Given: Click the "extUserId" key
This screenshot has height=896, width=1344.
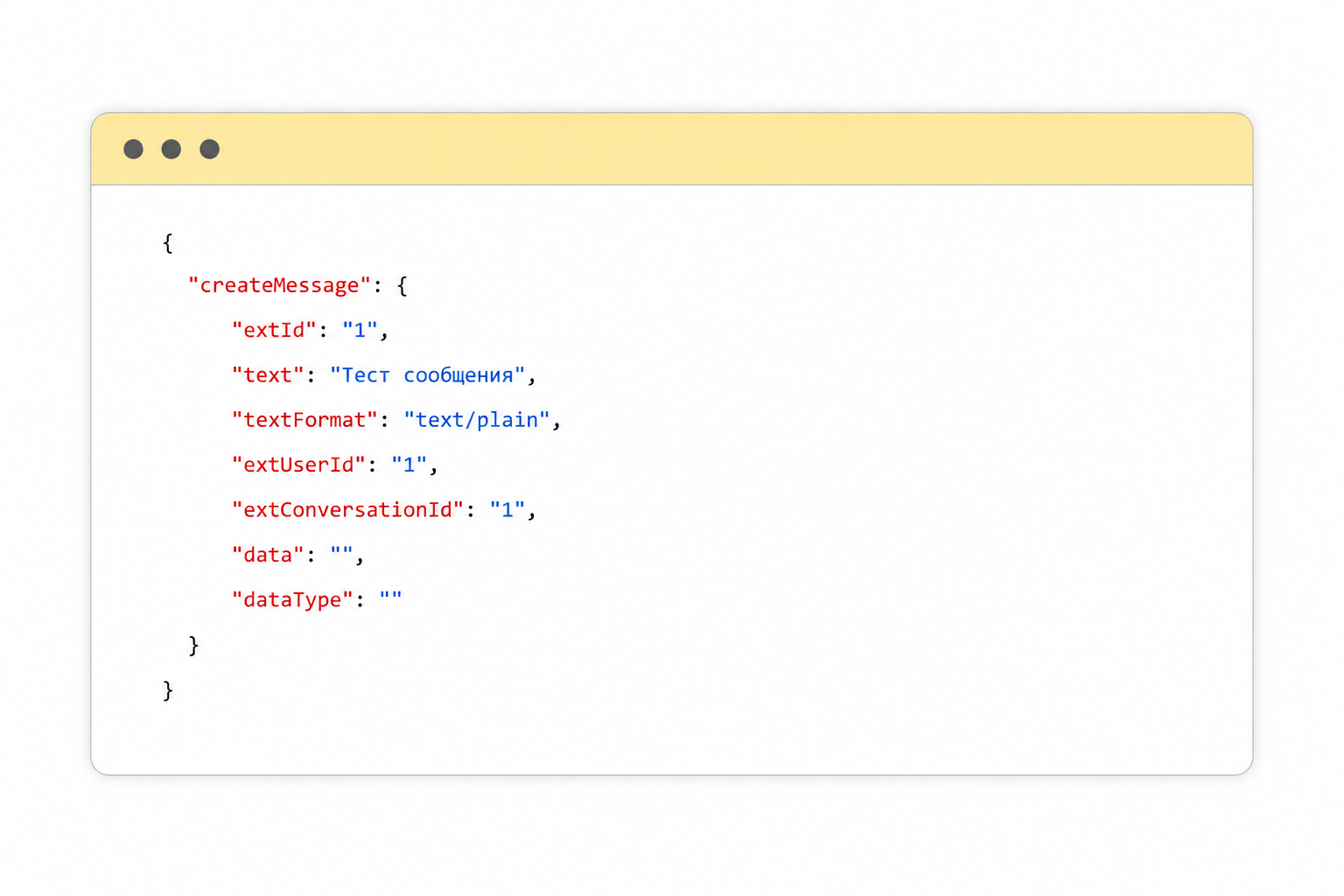Looking at the screenshot, I should point(298,465).
